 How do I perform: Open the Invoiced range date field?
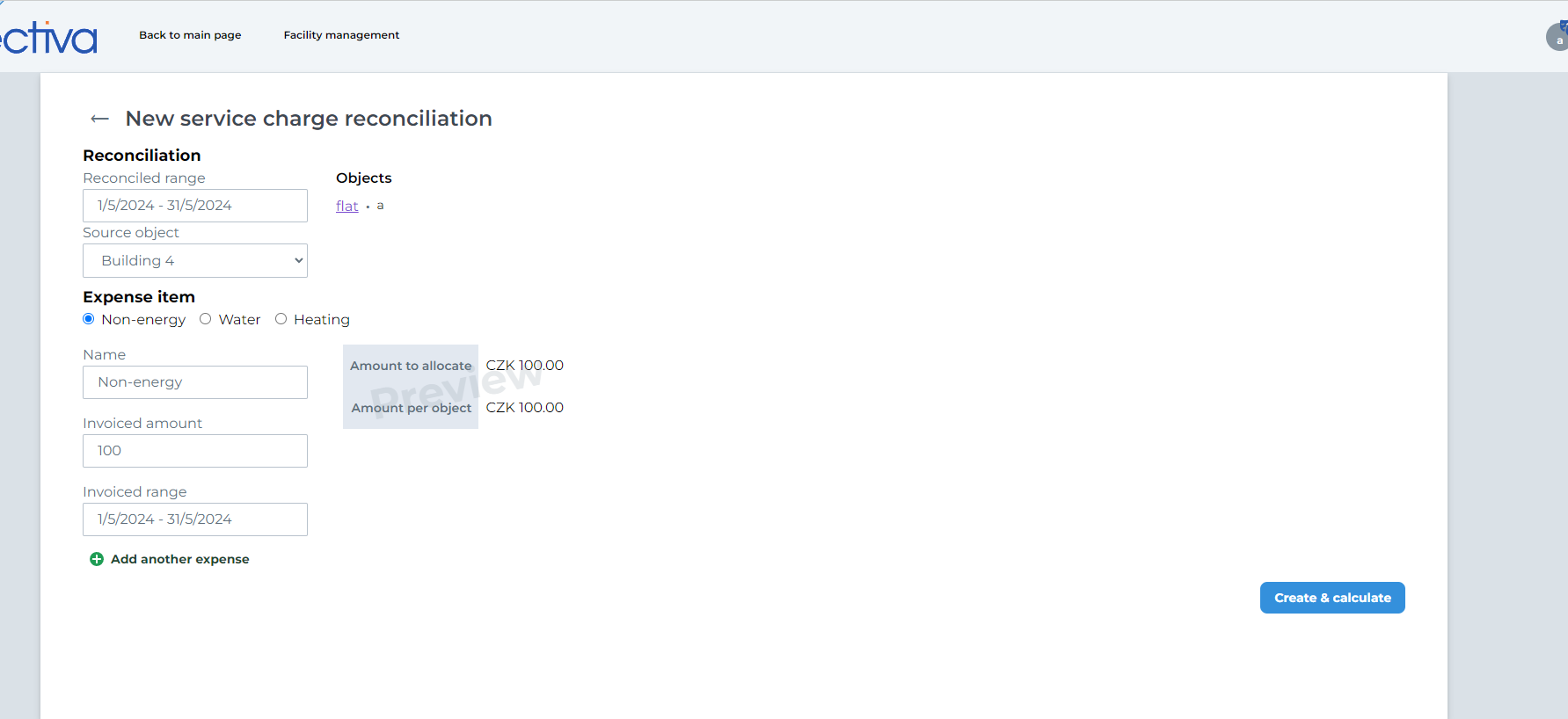pyautogui.click(x=195, y=519)
